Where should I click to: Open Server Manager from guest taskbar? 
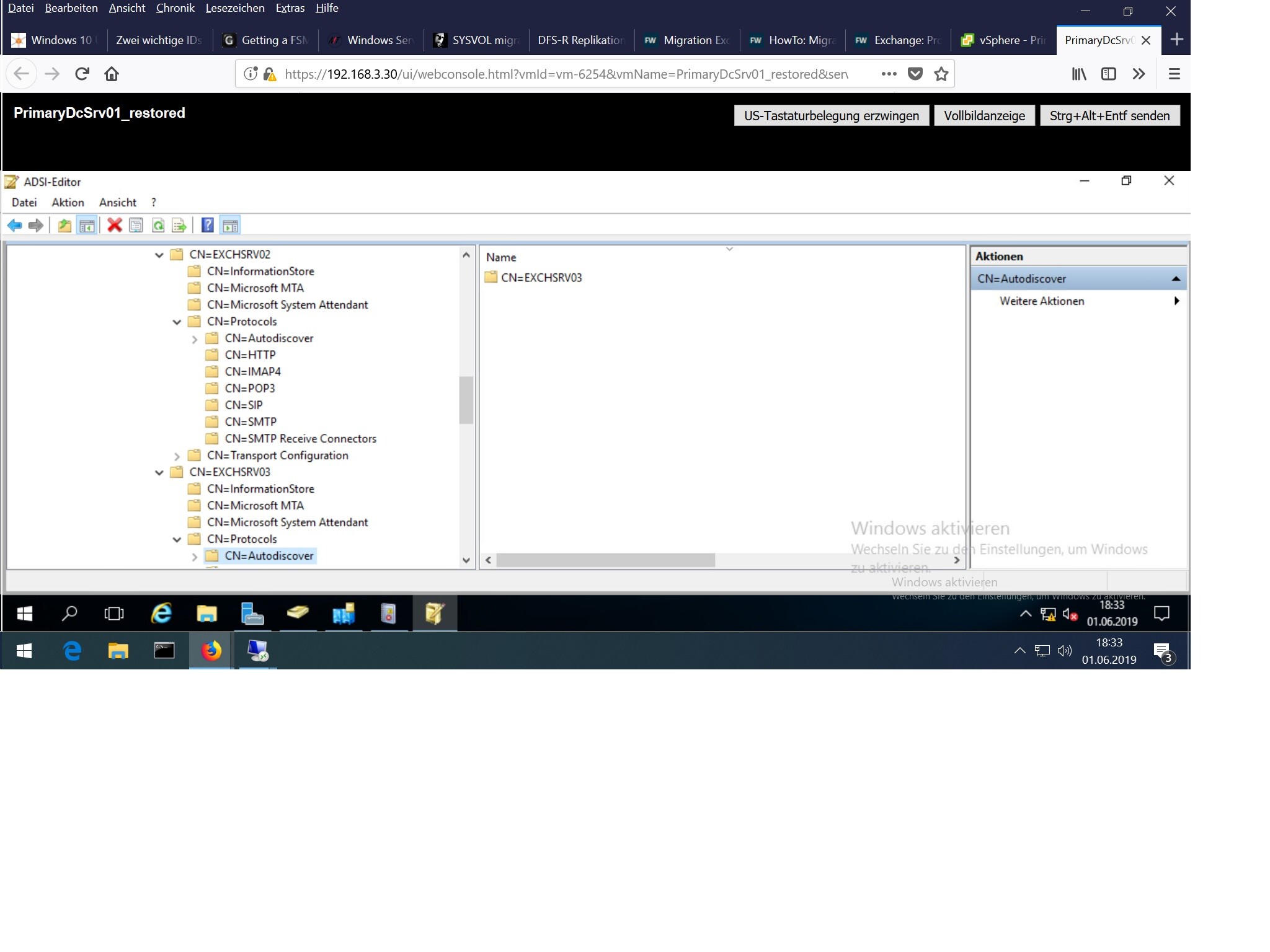[252, 614]
